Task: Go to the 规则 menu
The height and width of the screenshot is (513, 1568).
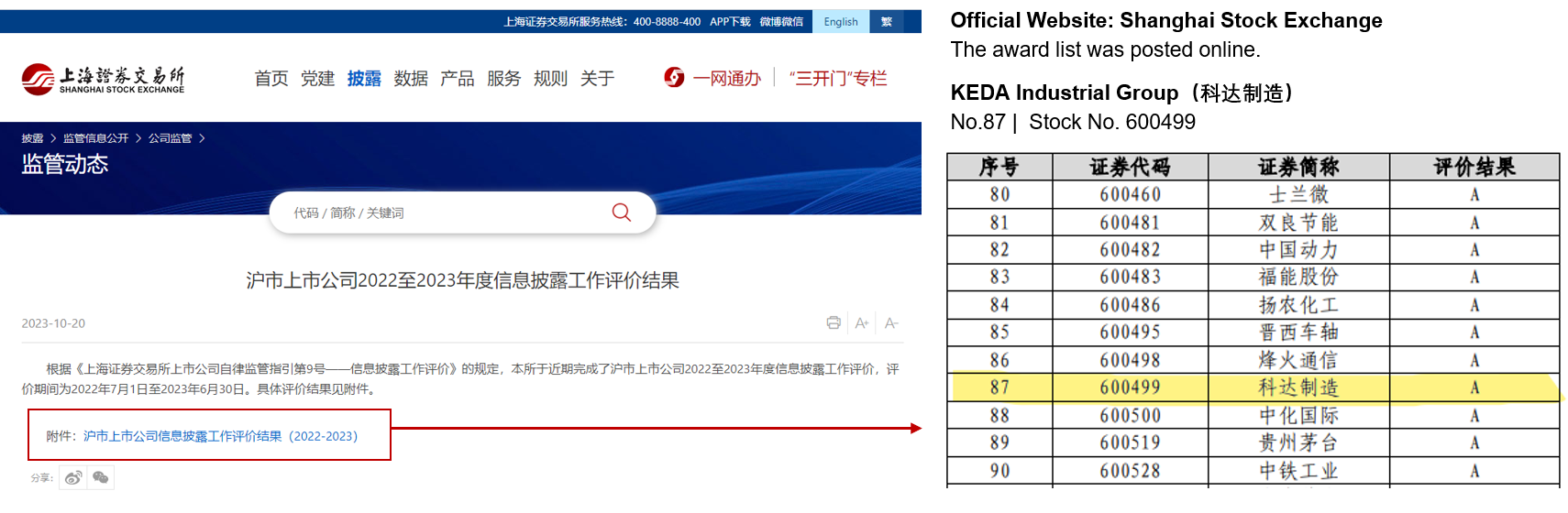Action: [550, 79]
